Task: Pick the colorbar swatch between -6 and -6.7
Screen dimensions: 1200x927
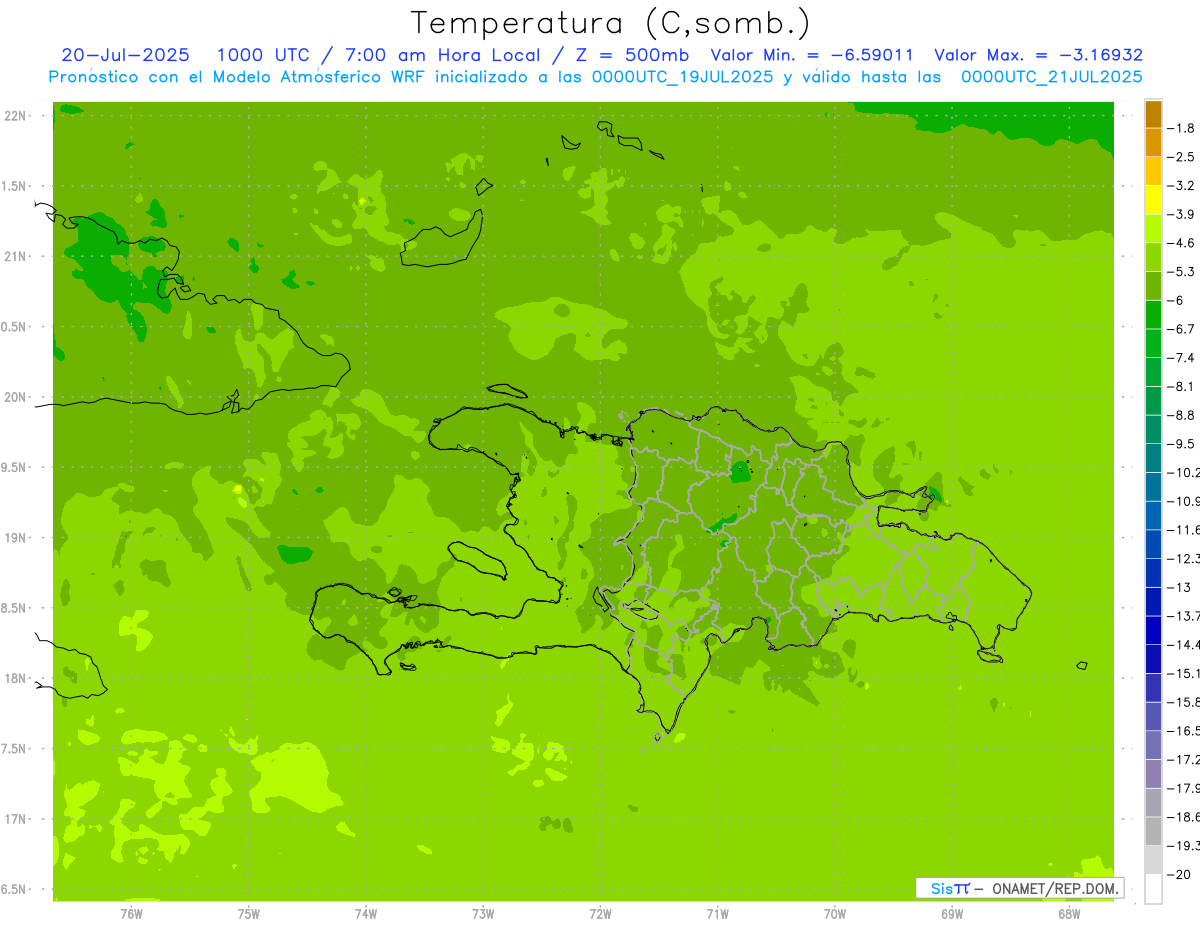Action: pos(1153,315)
